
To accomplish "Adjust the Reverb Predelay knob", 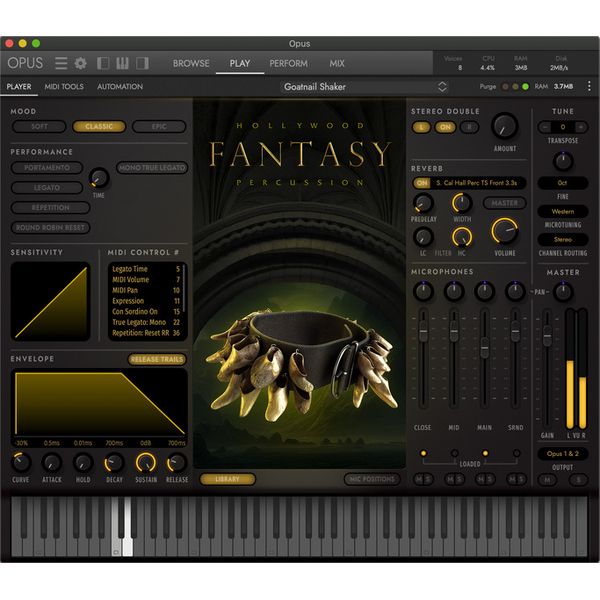I will point(423,203).
